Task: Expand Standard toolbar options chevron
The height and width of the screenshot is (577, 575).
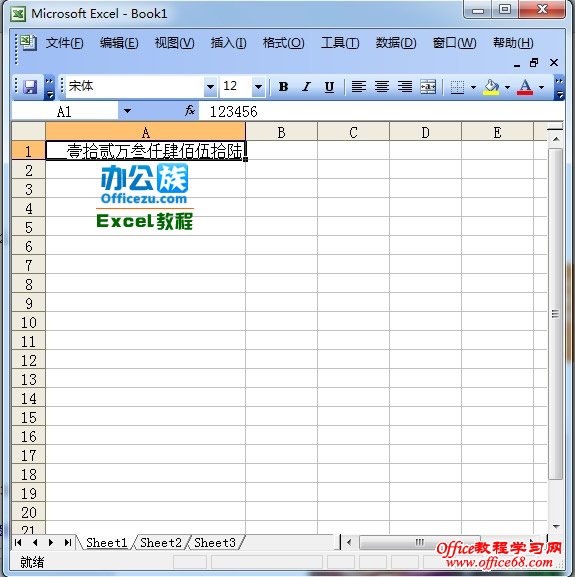Action: (50, 88)
